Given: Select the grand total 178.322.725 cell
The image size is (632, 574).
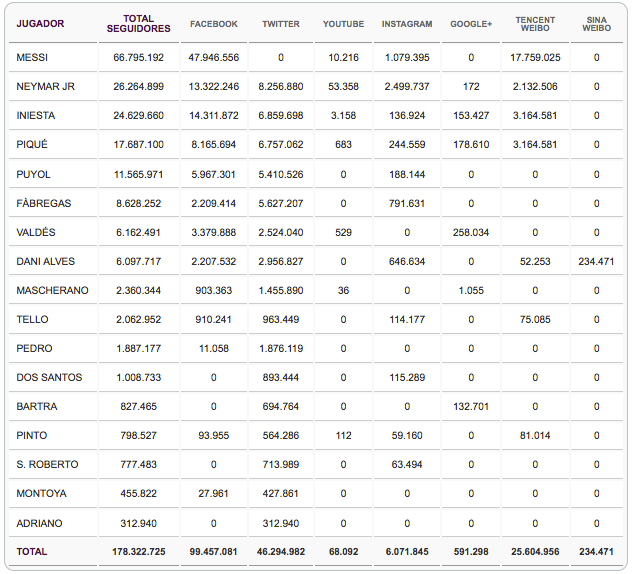Looking at the screenshot, I should (138, 552).
